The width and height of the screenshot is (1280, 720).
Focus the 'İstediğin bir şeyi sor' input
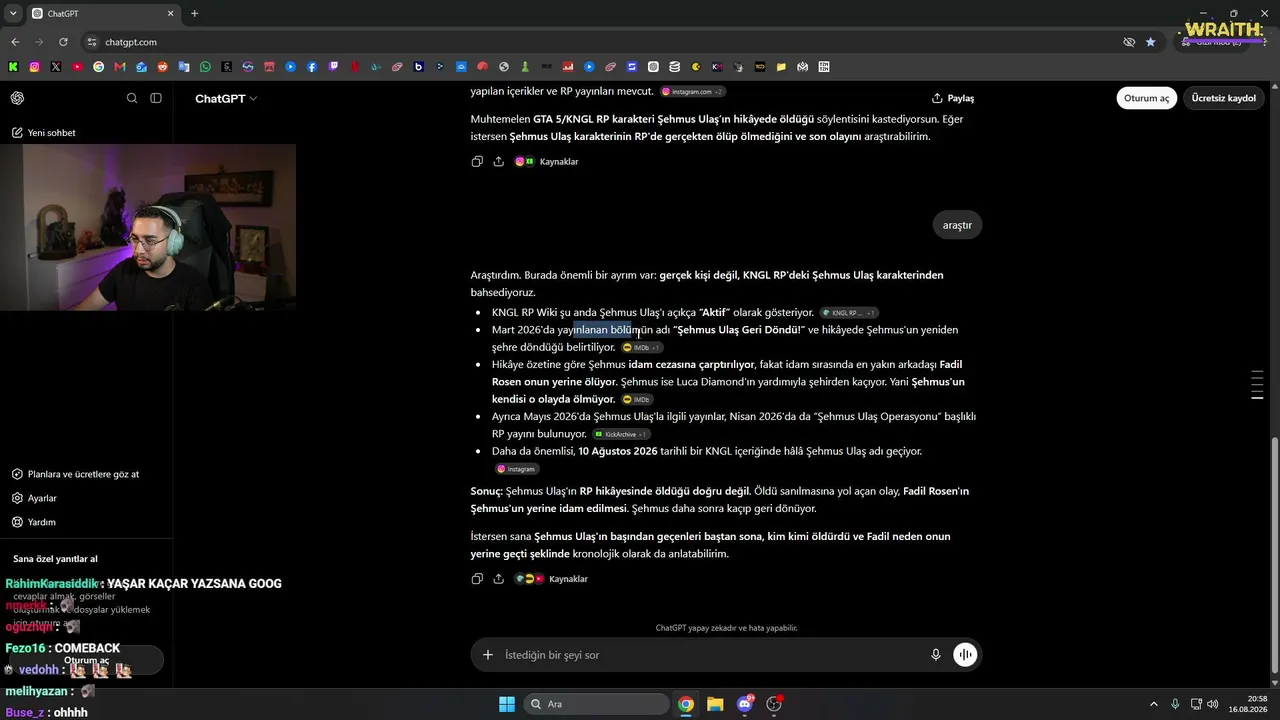coord(710,655)
